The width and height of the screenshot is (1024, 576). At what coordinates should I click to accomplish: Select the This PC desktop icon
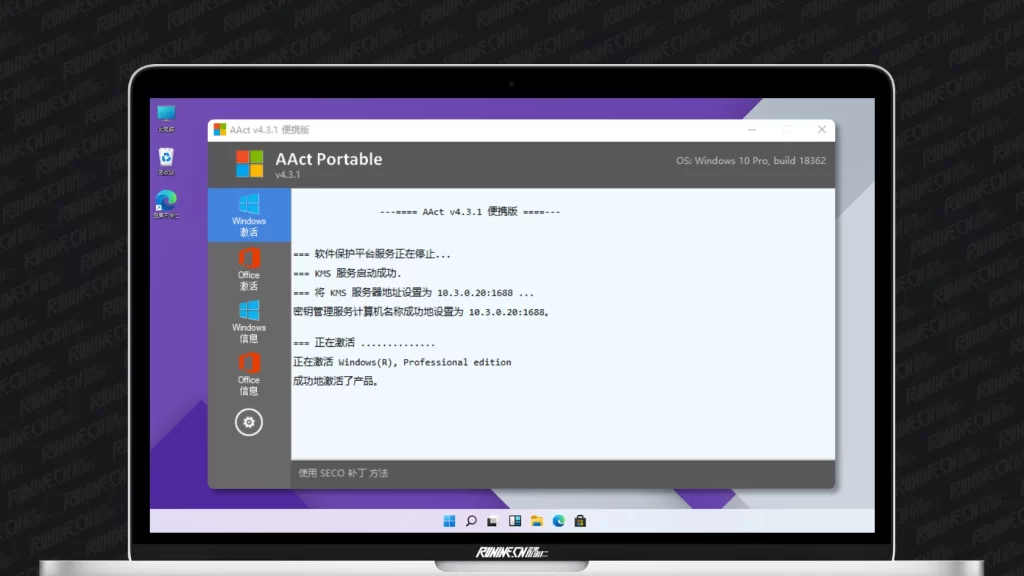166,117
